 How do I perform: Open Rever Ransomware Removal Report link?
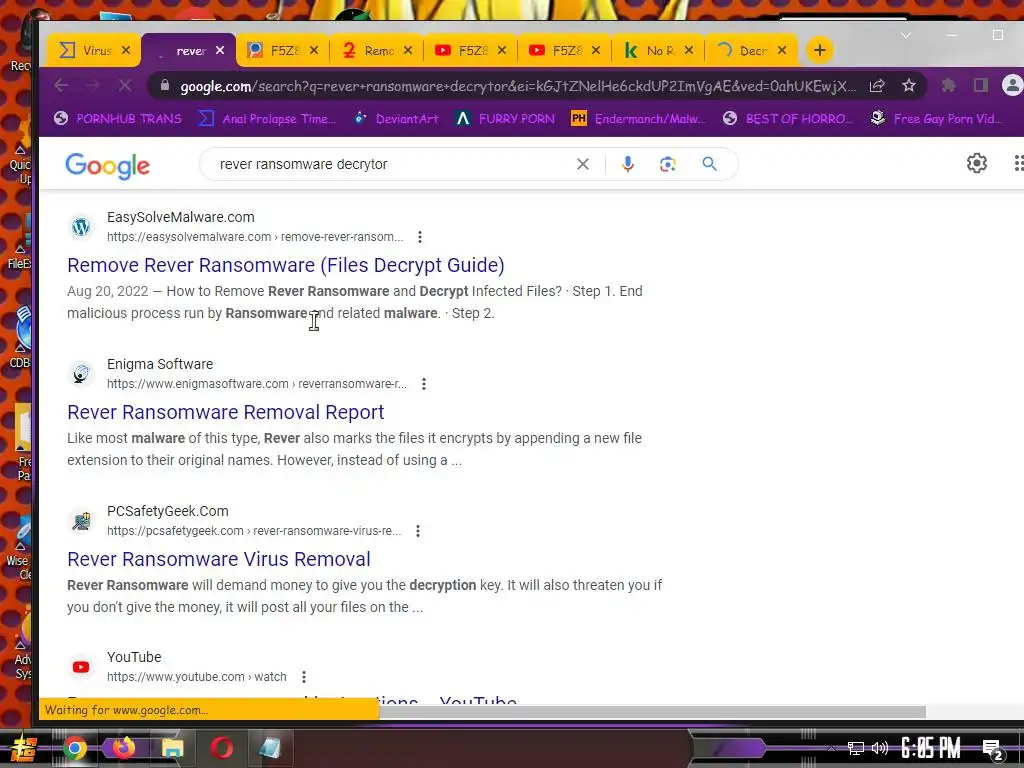(225, 412)
